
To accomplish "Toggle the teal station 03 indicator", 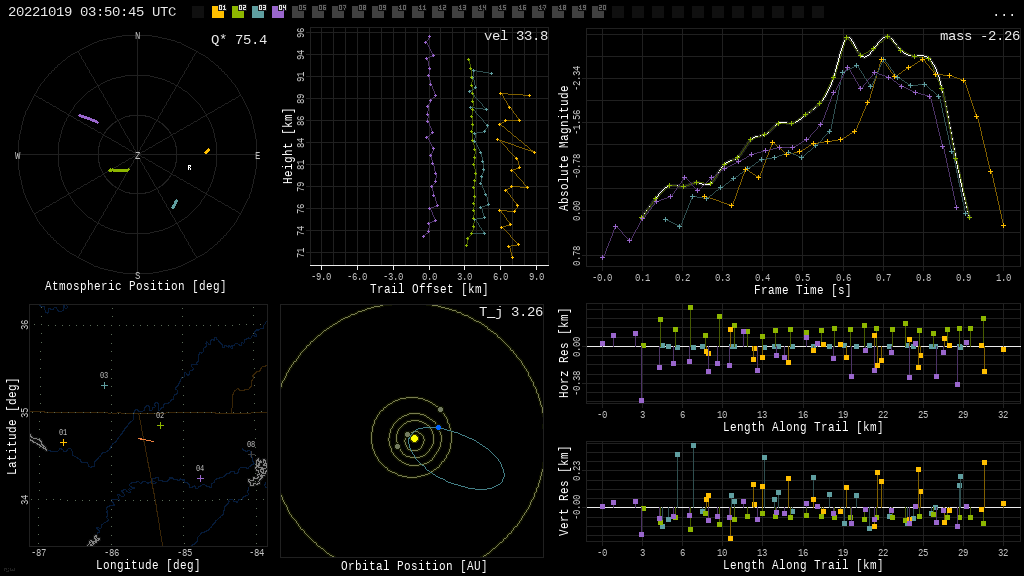I will tap(258, 12).
